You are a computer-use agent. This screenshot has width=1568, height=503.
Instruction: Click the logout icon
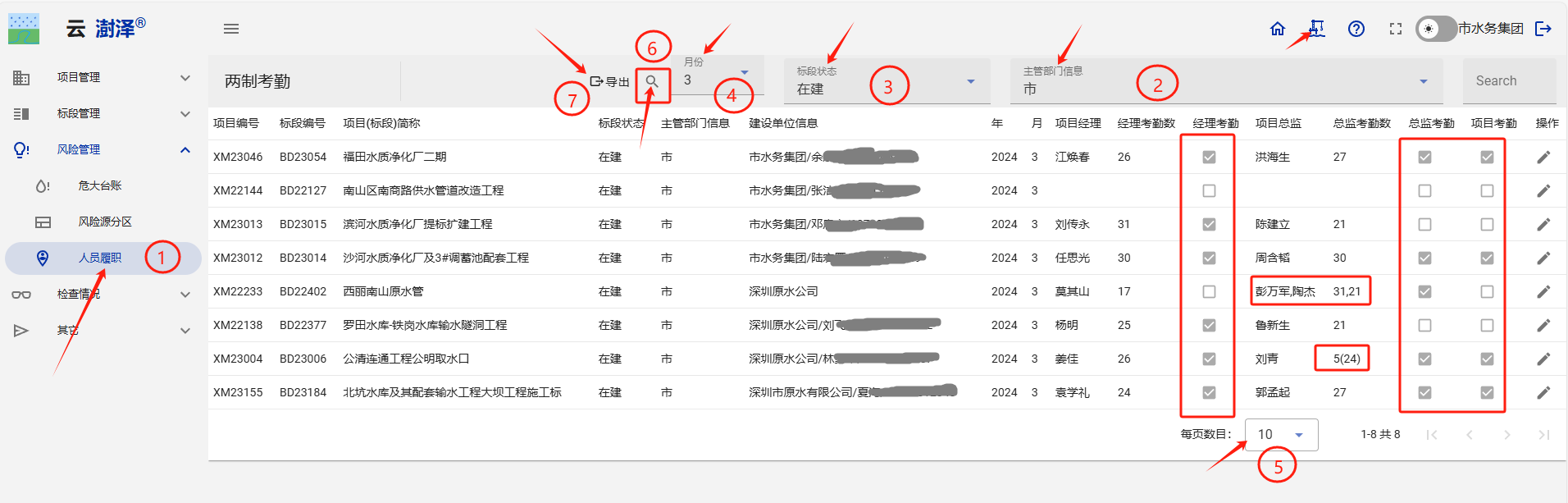click(x=1543, y=29)
